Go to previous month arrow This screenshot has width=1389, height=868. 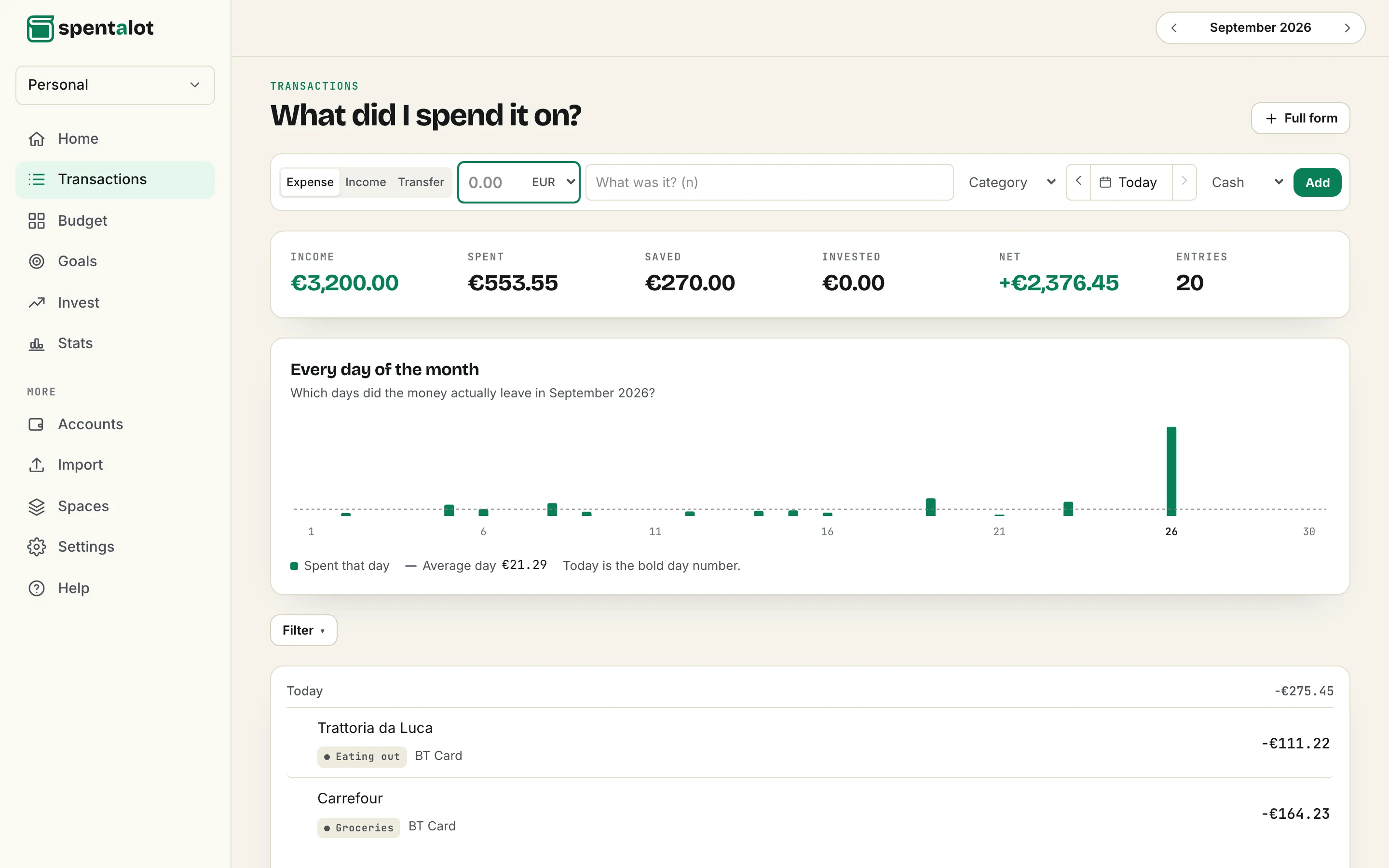pyautogui.click(x=1174, y=28)
